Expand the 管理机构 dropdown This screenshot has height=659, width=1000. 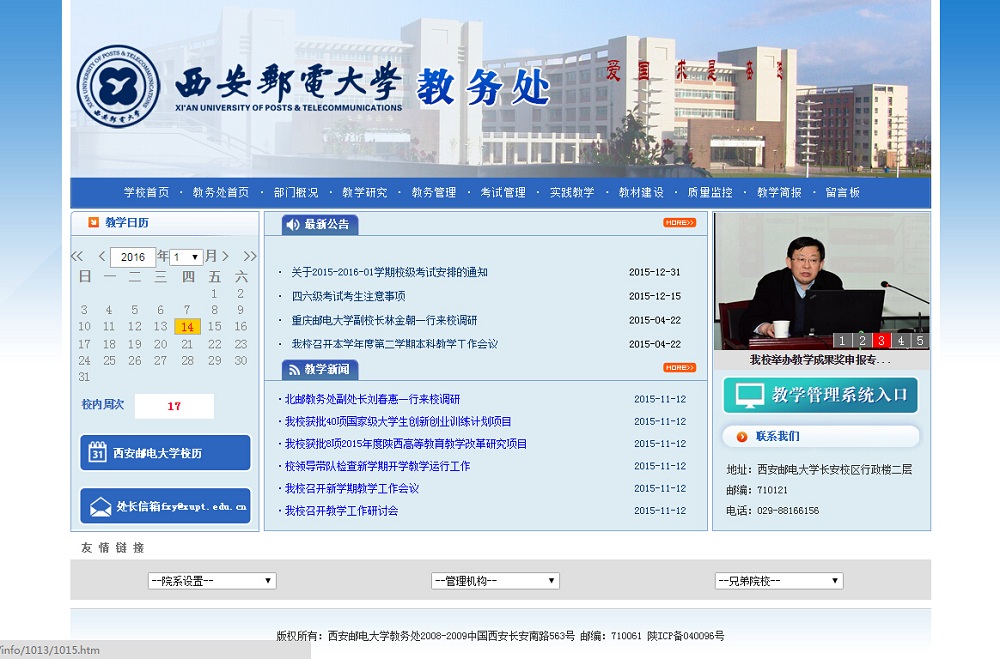pos(496,581)
